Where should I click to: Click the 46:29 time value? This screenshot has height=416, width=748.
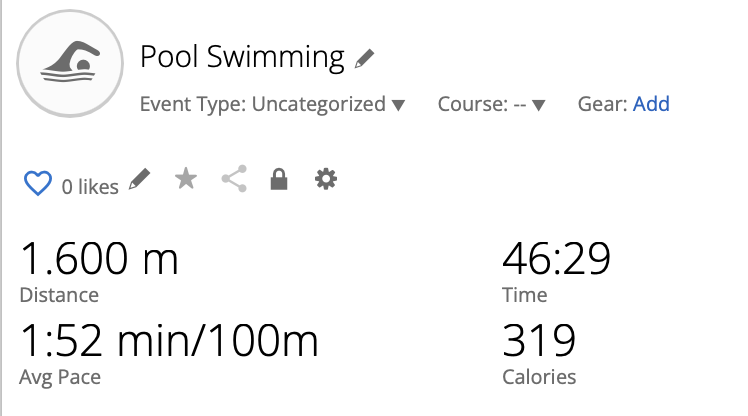click(x=556, y=259)
